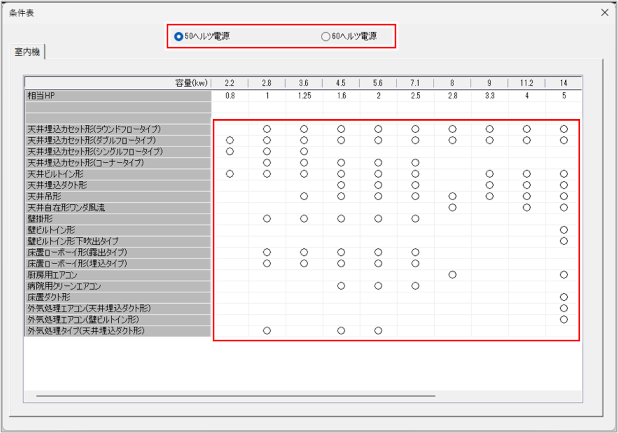Close the 条件表 dialog window
The width and height of the screenshot is (618, 433).
coord(604,12)
